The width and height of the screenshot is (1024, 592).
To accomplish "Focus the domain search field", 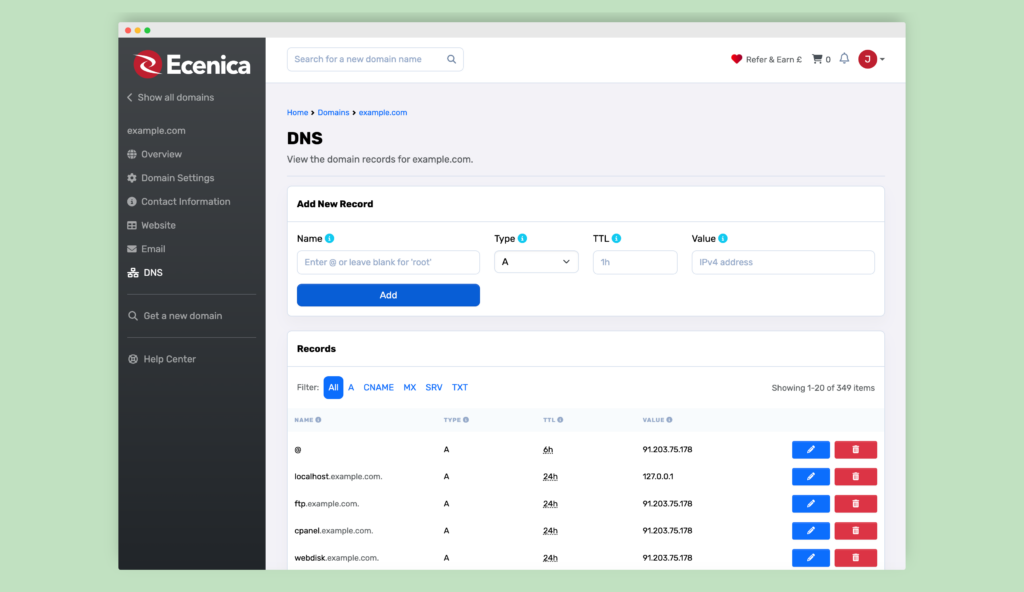I will pos(376,59).
